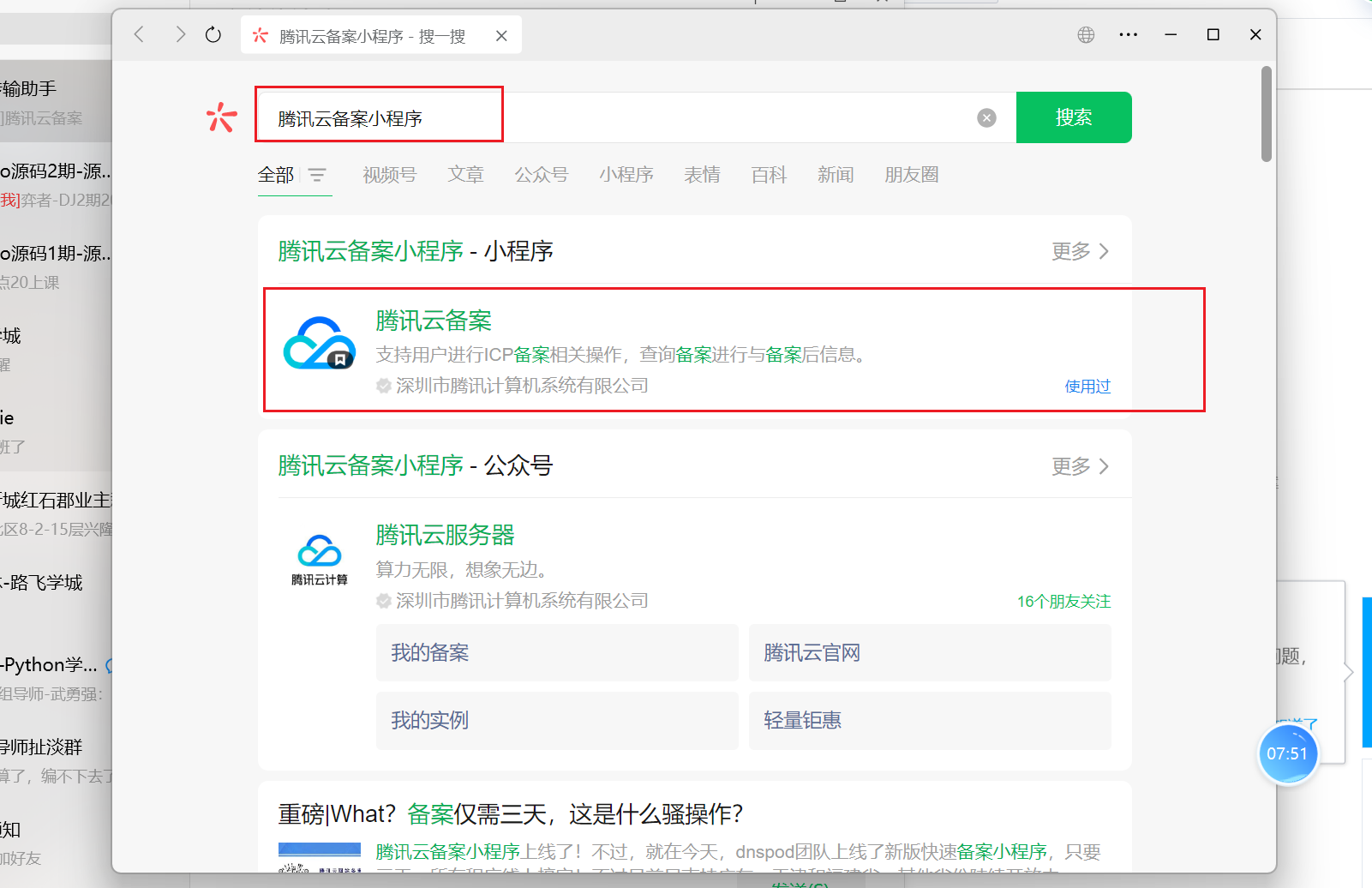This screenshot has width=1372, height=888.
Task: Expand 更多 for 公众号 results
Action: (x=1080, y=466)
